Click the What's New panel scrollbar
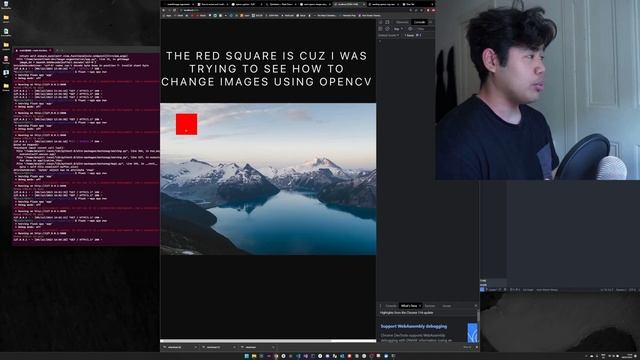This screenshot has width=640, height=360. coord(478,316)
